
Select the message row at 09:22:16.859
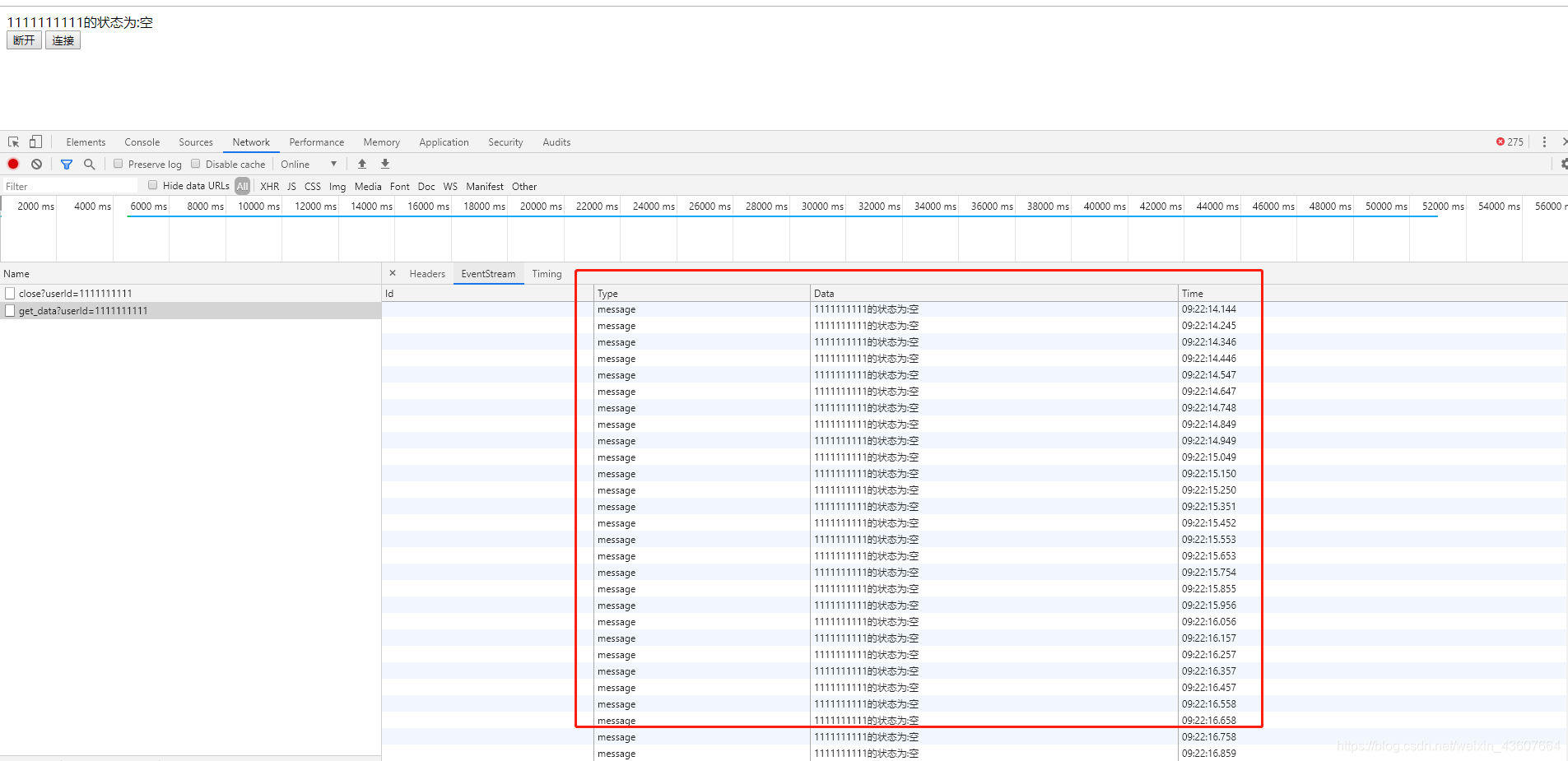975,753
